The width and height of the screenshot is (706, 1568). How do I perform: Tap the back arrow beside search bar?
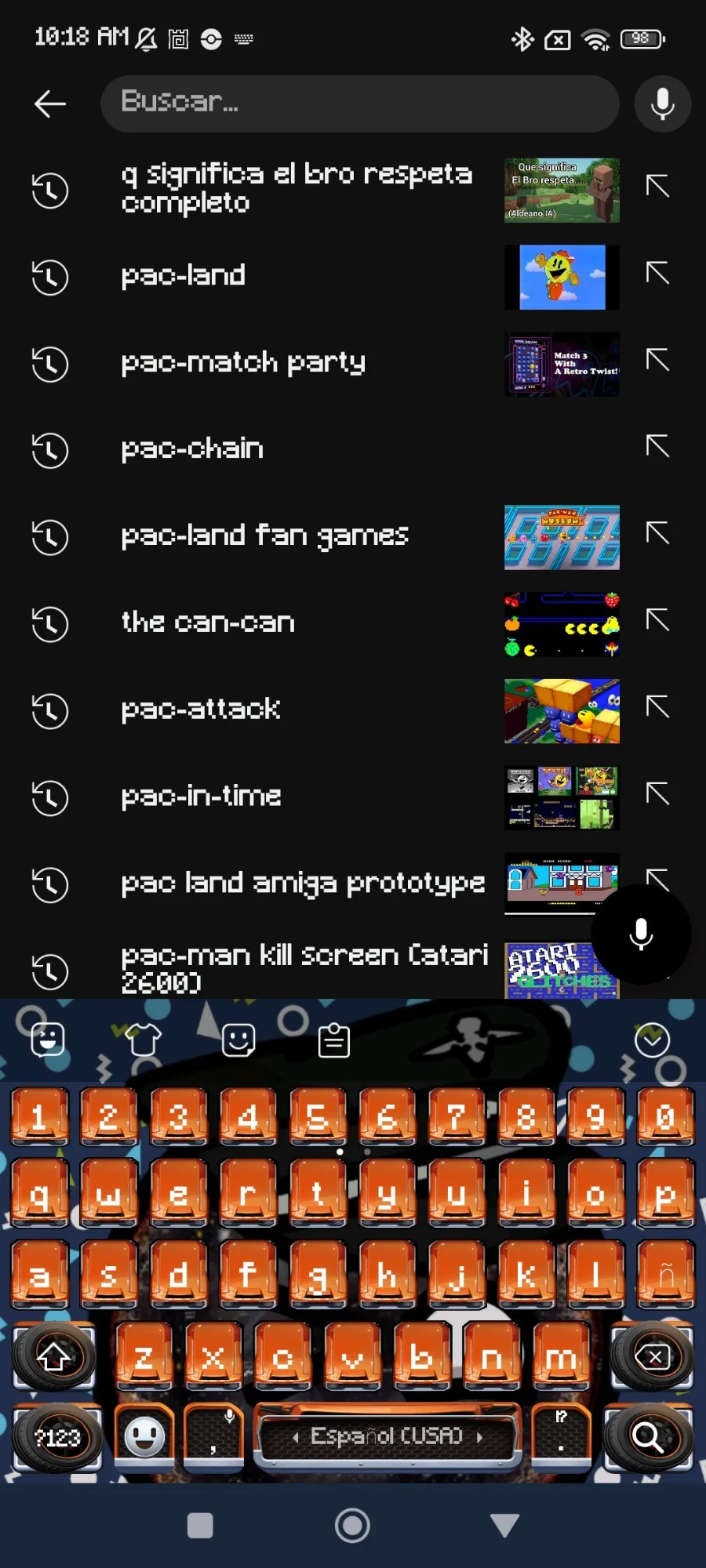(50, 103)
